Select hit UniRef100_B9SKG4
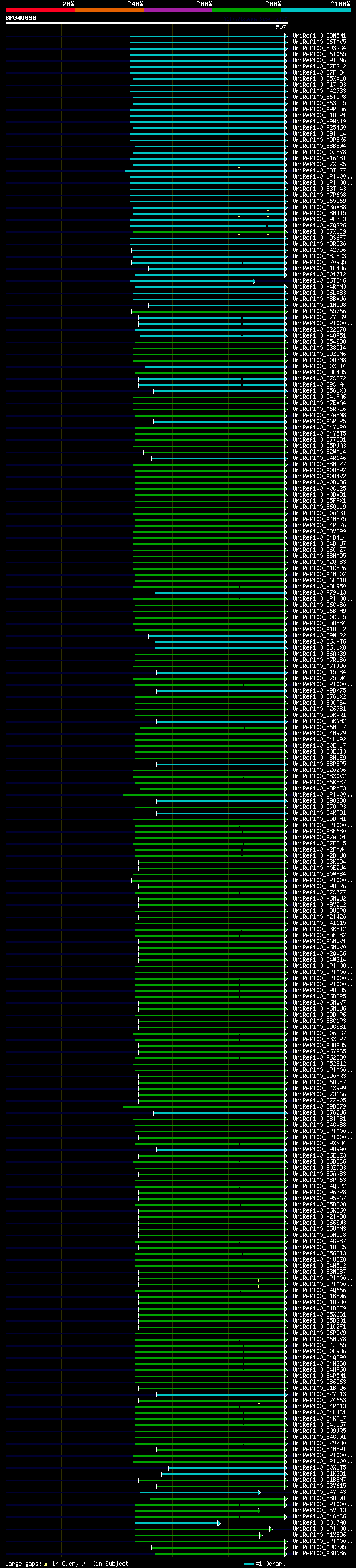The image size is (356, 1568). [x=319, y=48]
